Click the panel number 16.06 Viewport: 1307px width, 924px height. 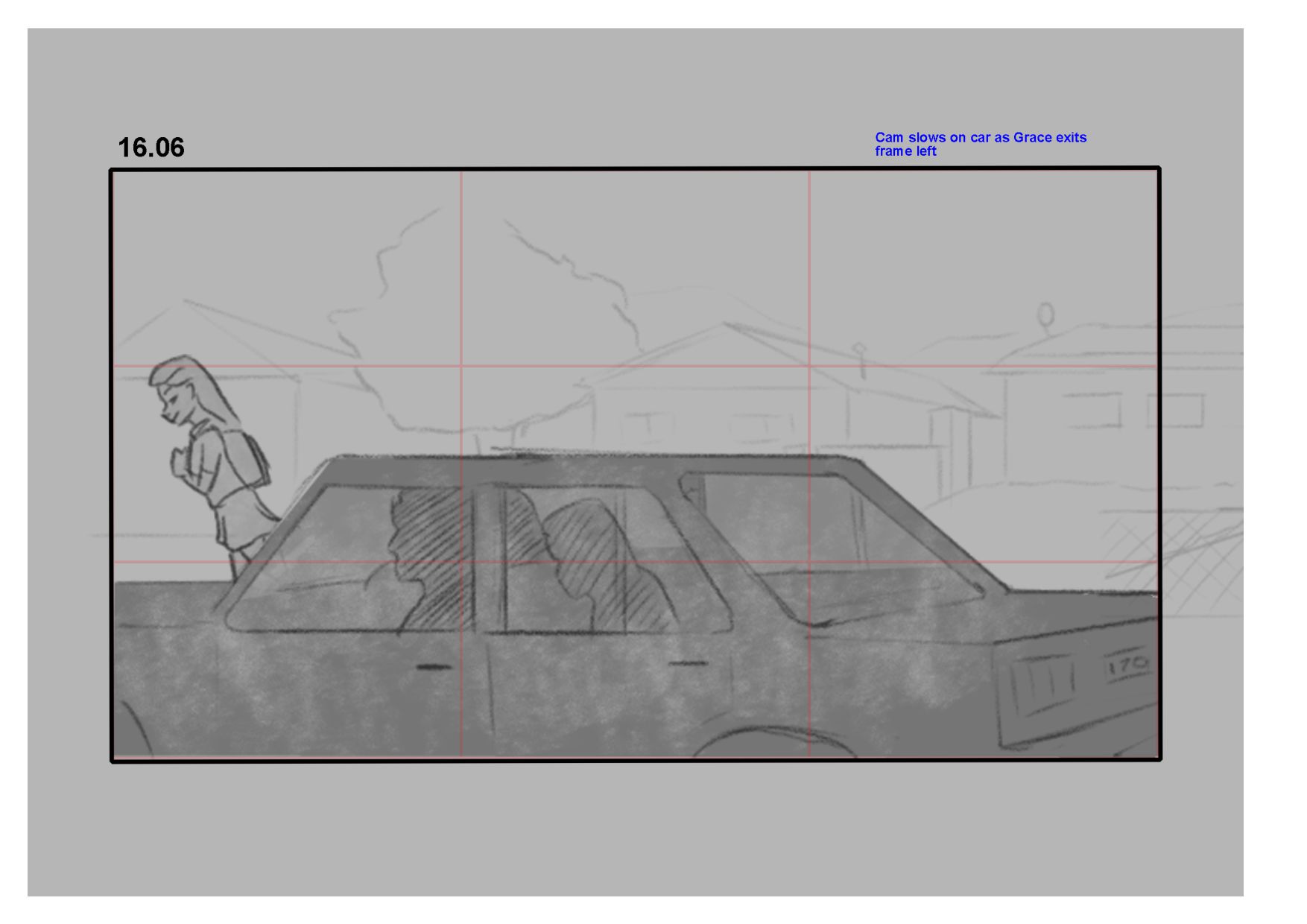point(151,148)
